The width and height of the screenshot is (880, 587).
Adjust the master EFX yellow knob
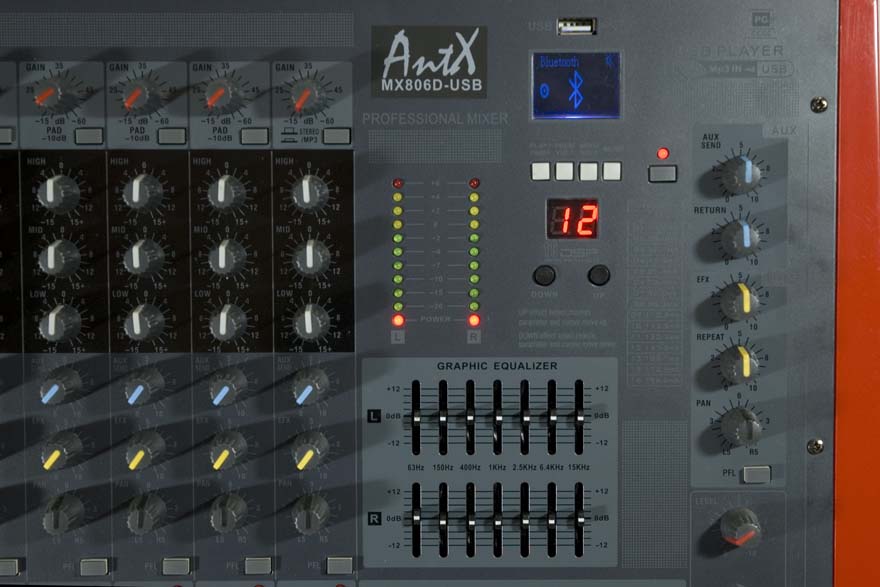pyautogui.click(x=741, y=301)
